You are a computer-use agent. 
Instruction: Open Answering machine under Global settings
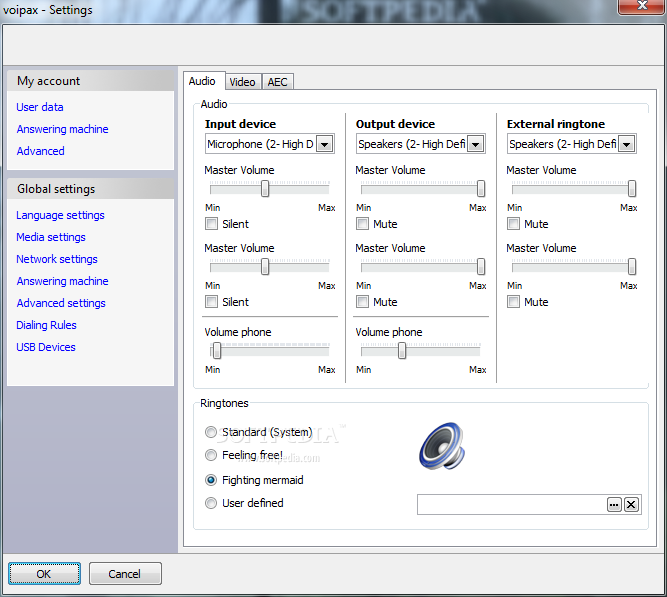click(63, 281)
